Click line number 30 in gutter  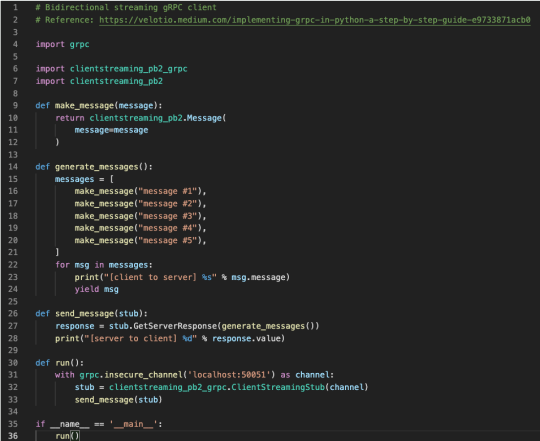[x=13, y=363]
